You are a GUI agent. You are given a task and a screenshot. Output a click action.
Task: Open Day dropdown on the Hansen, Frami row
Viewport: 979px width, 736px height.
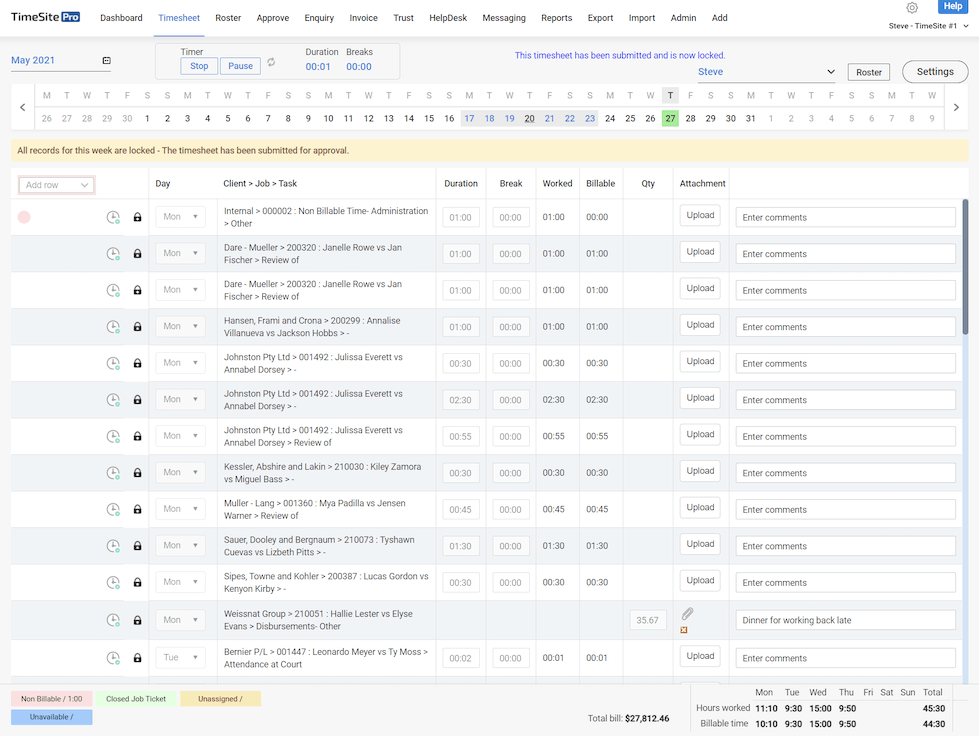tap(180, 326)
